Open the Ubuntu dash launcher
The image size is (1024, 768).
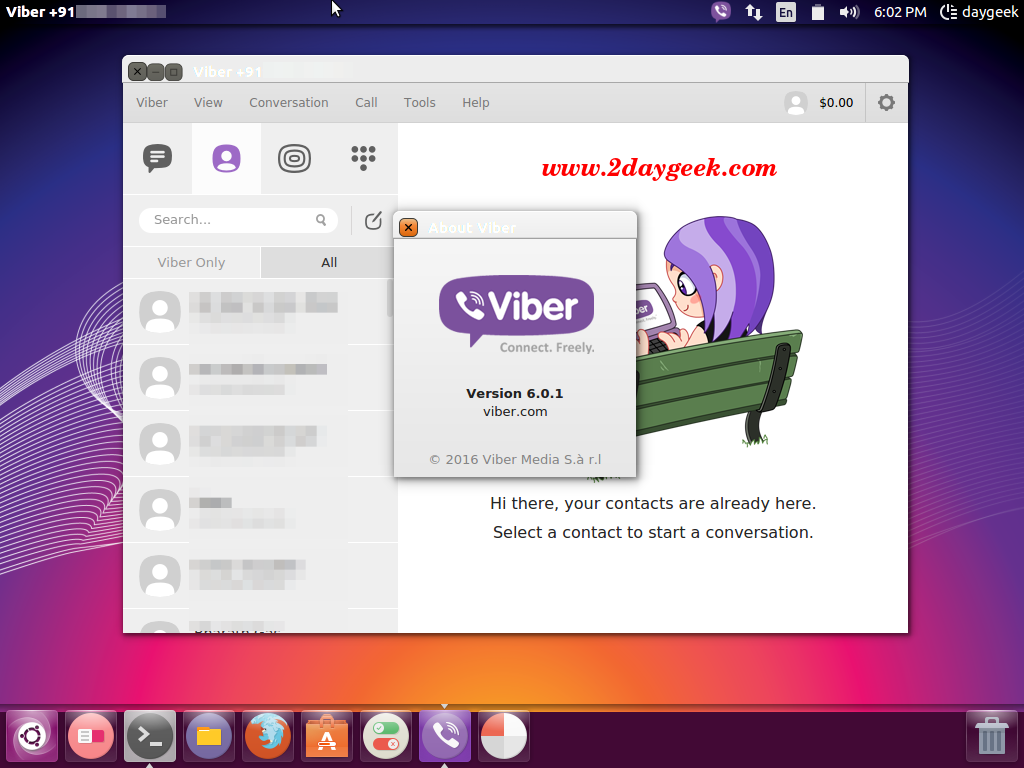click(31, 736)
